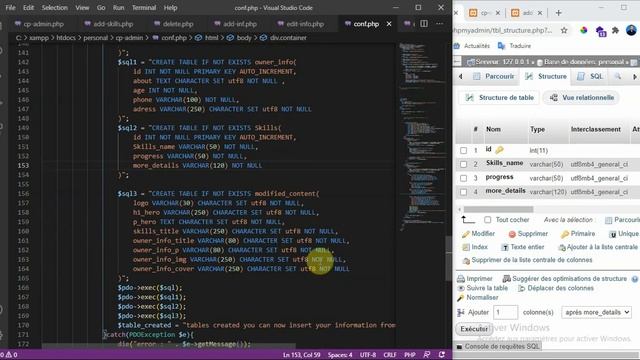Open a new browser tab
640x360 pixels.
558,13
